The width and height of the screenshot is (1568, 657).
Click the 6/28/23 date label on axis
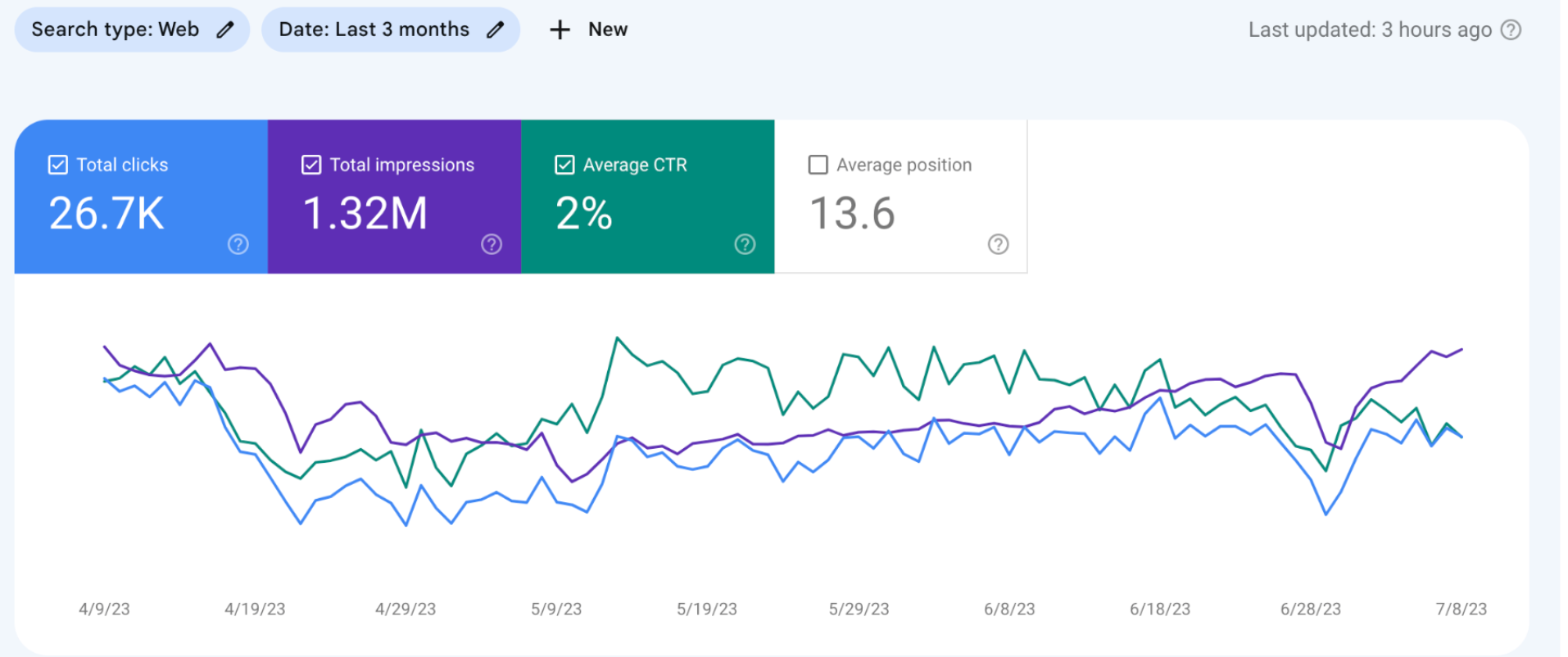coord(1310,609)
